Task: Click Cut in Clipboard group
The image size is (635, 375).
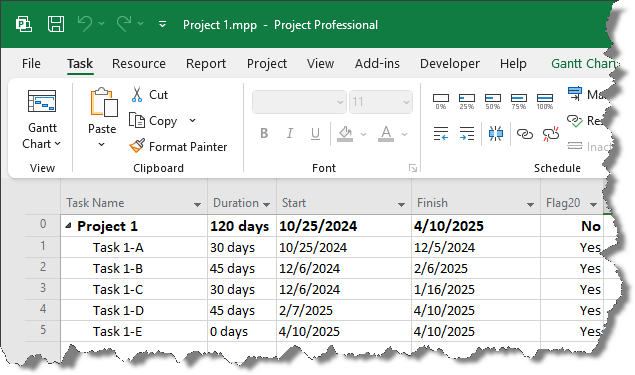Action: (149, 94)
